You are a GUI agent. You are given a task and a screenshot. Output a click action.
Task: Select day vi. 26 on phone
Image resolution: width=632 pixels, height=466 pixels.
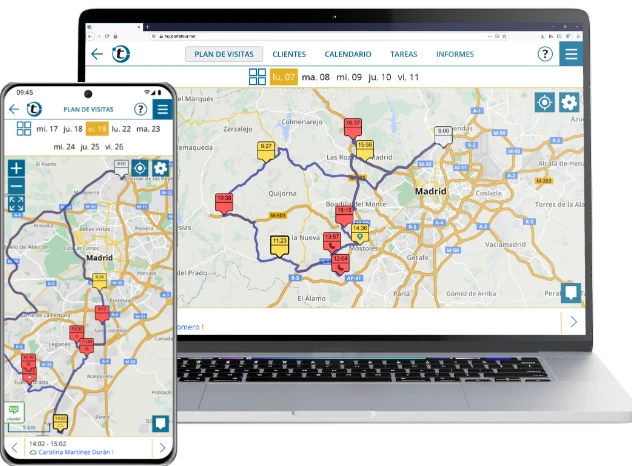coord(114,147)
